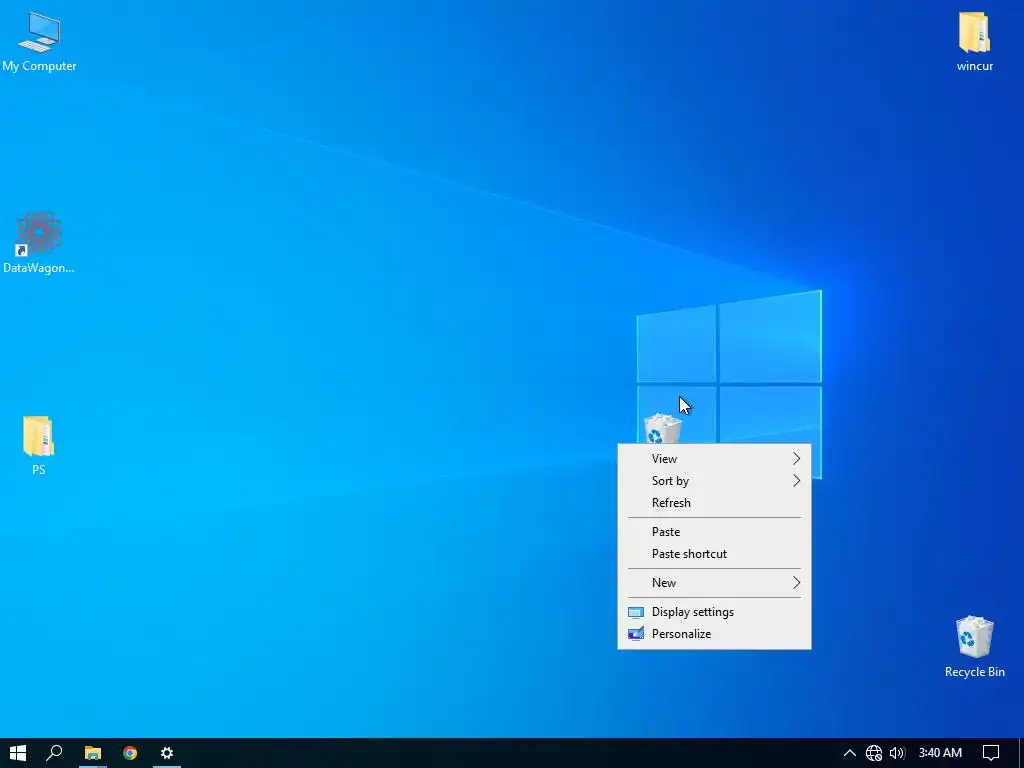This screenshot has height=768, width=1024.
Task: Choose Refresh in the context menu
Action: (714, 503)
